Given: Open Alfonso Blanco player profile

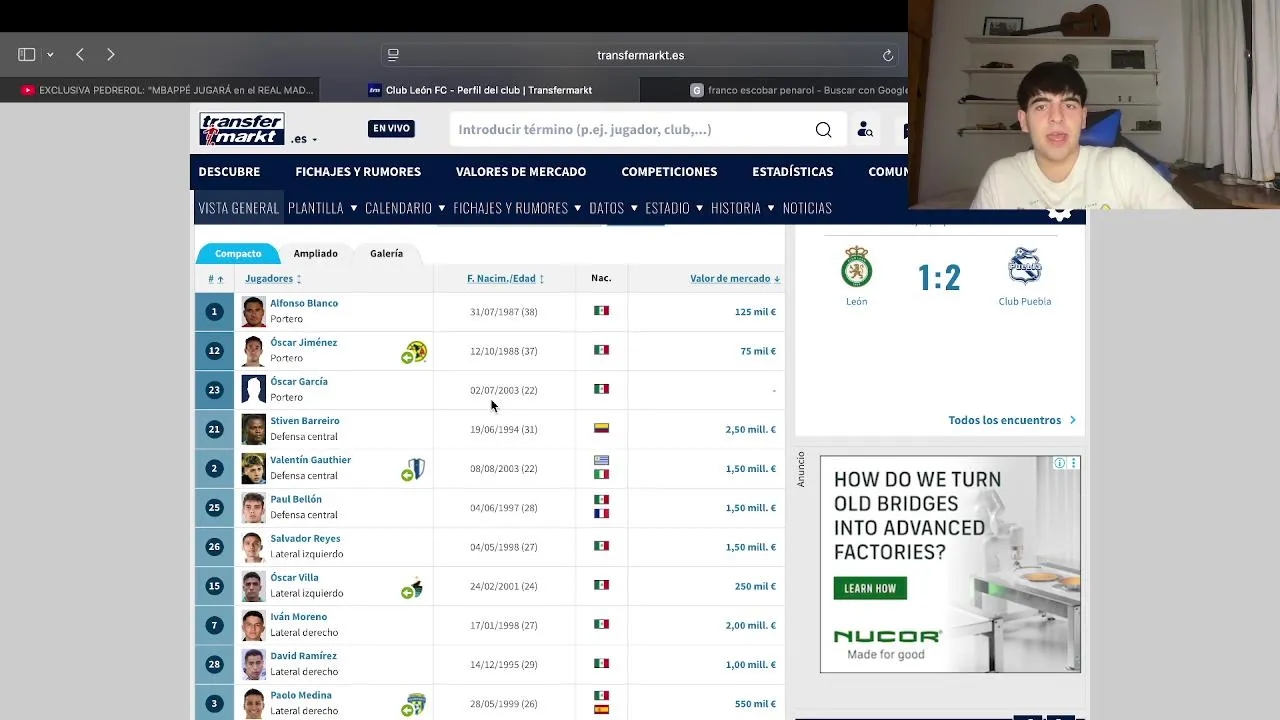Looking at the screenshot, I should (x=304, y=303).
